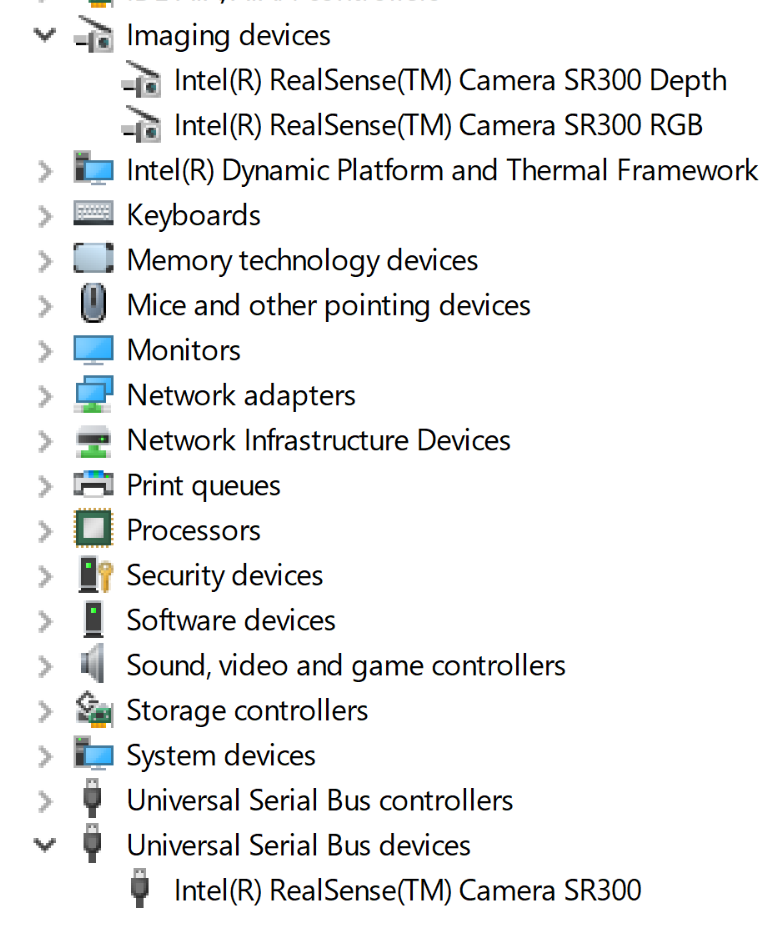Click the Imaging devices camera icon

coord(94,36)
